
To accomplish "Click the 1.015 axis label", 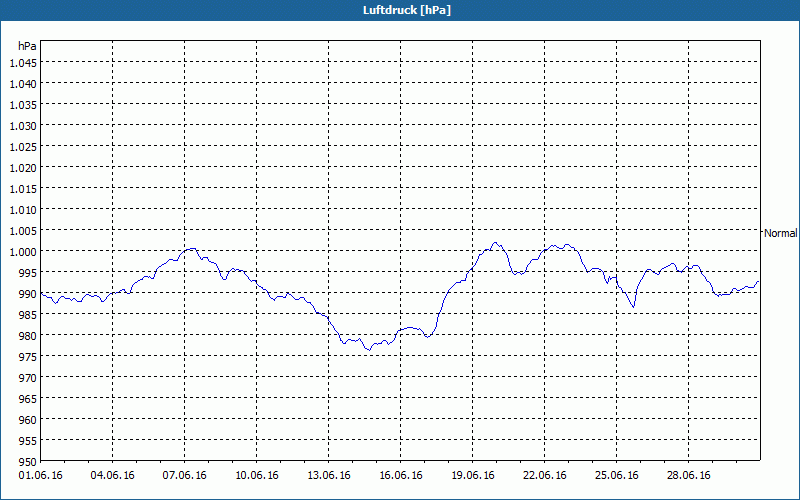I will click(23, 189).
